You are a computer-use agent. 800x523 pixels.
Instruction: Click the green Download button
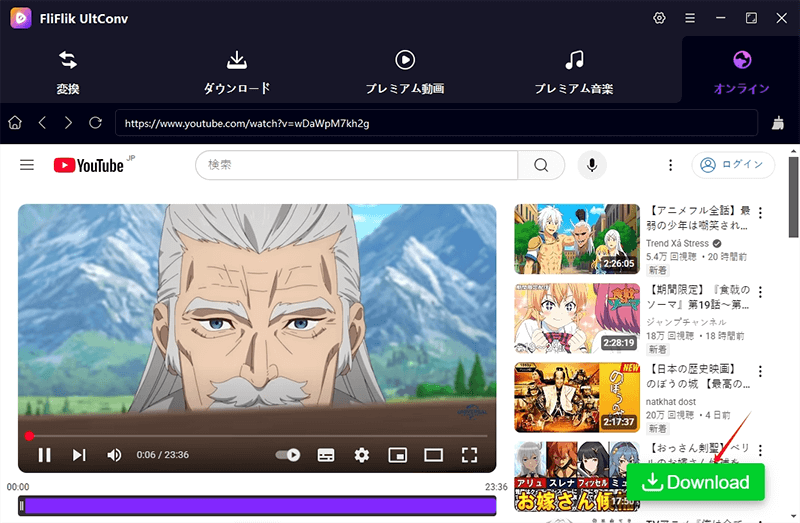point(696,482)
